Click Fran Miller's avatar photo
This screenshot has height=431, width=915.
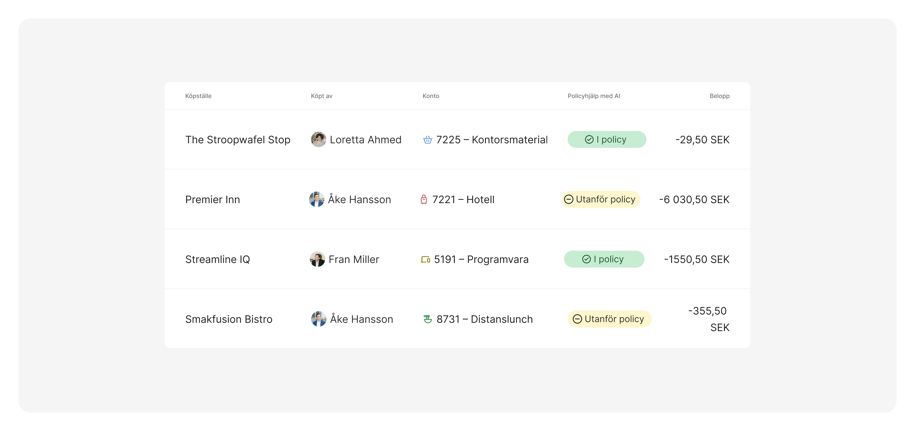click(x=317, y=259)
